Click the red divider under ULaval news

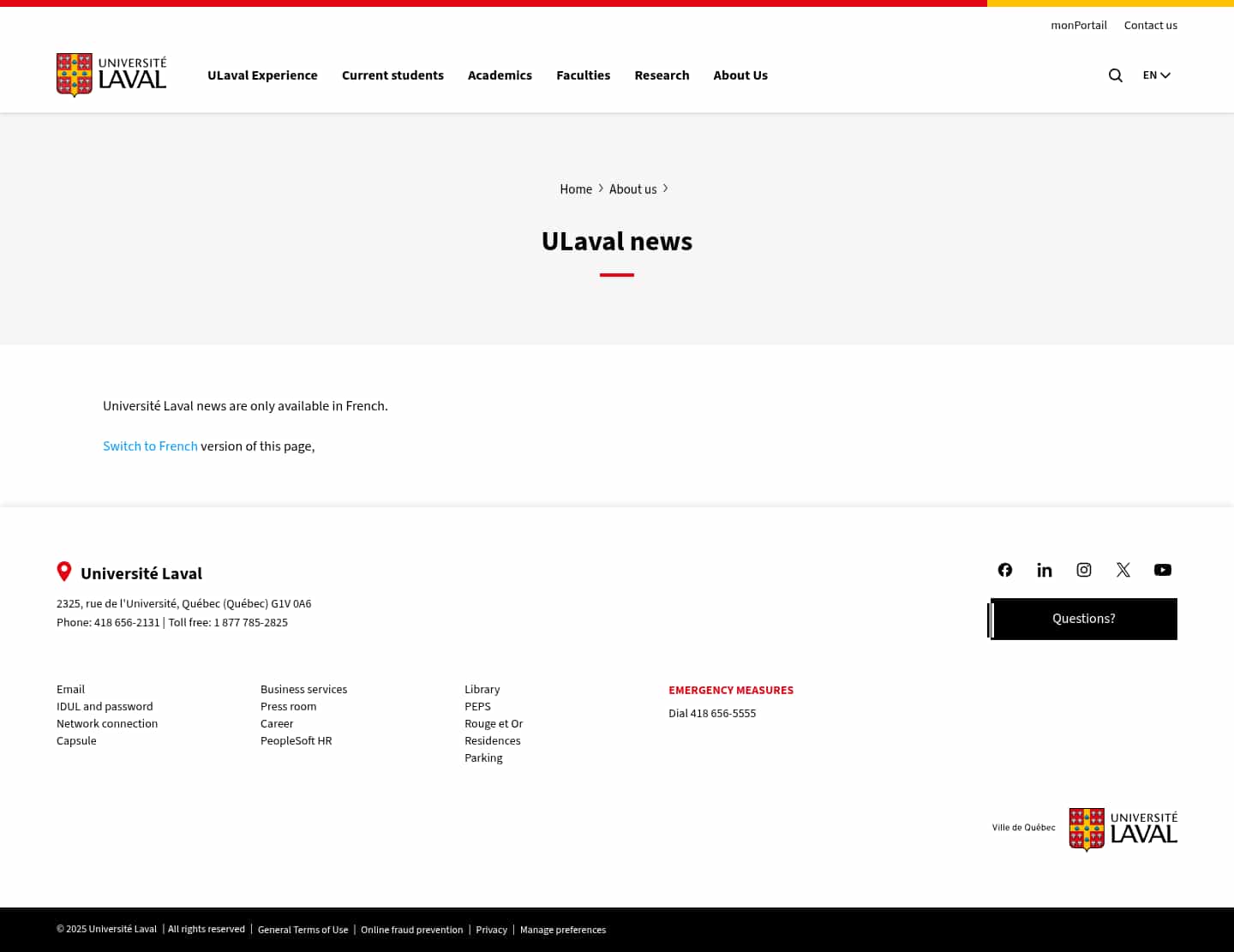pos(616,274)
